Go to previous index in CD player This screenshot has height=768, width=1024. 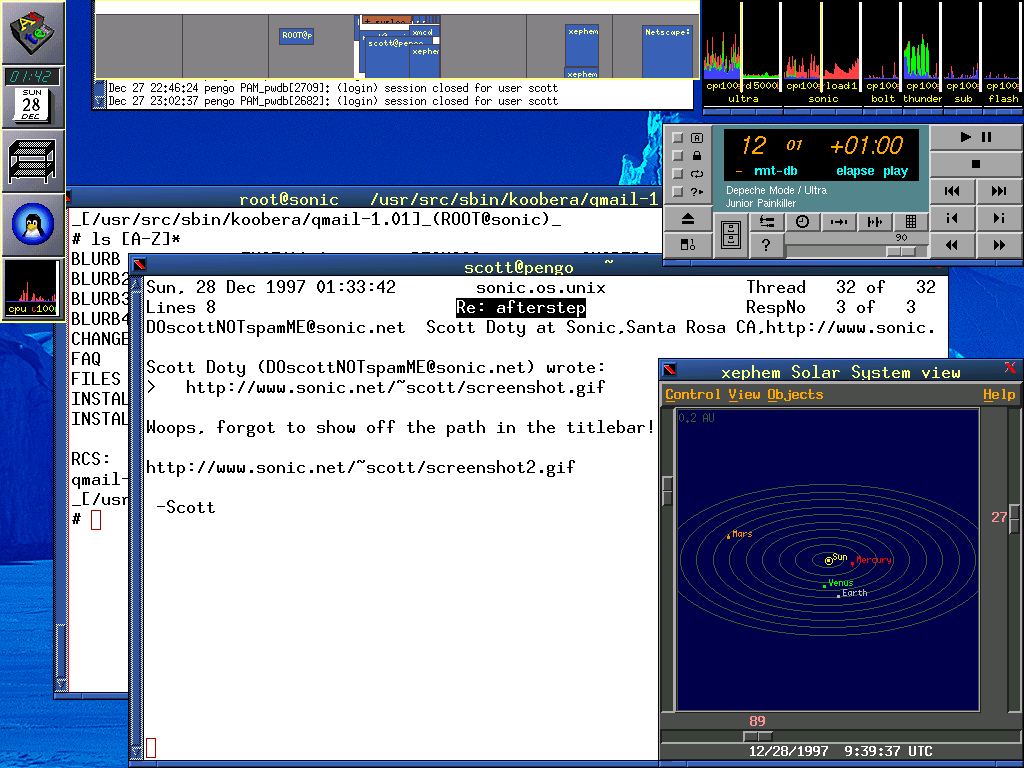pyautogui.click(x=952, y=218)
